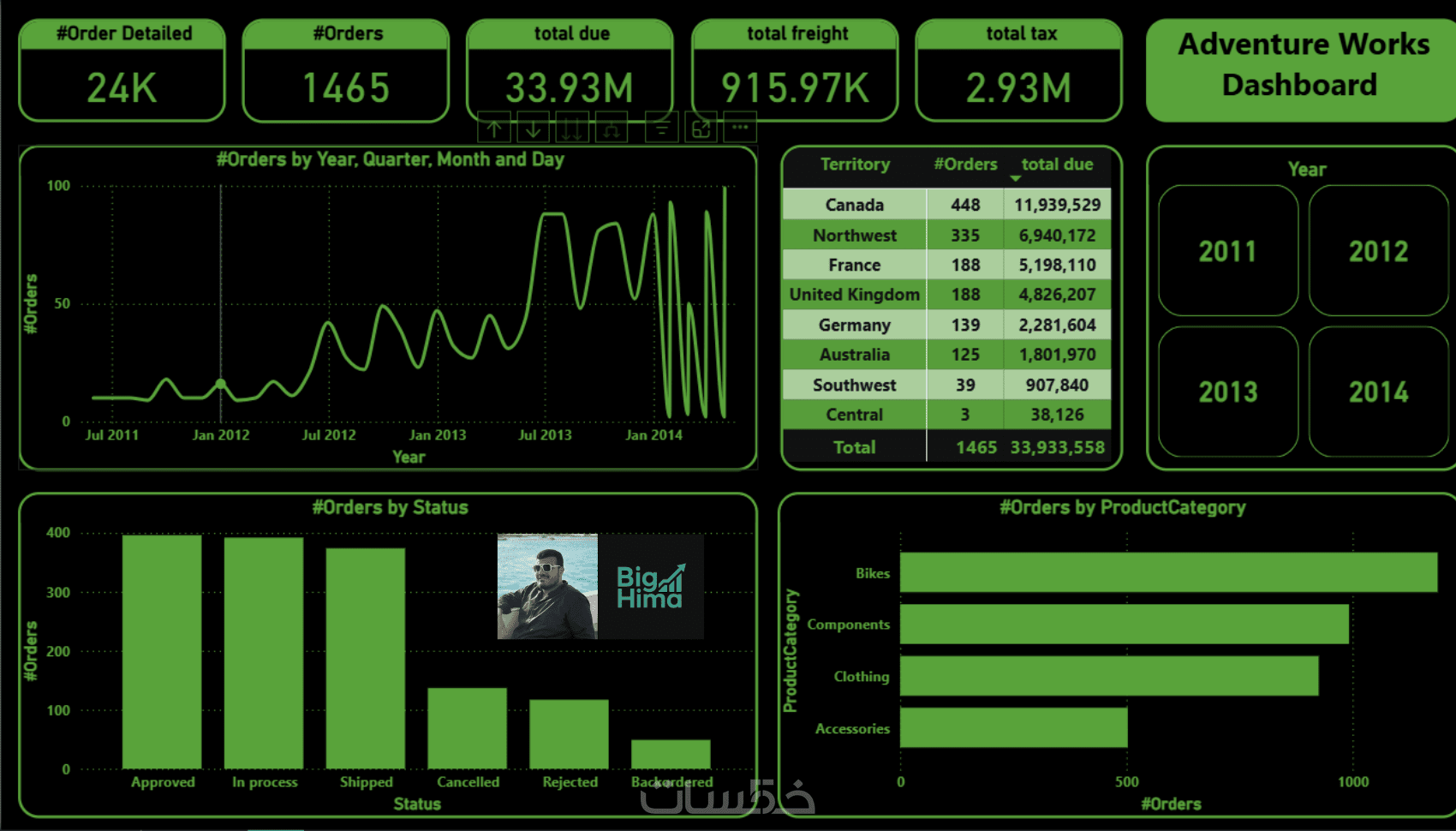The height and width of the screenshot is (831, 1456).
Task: Click the Bikes category bar
Action: (x=1168, y=572)
